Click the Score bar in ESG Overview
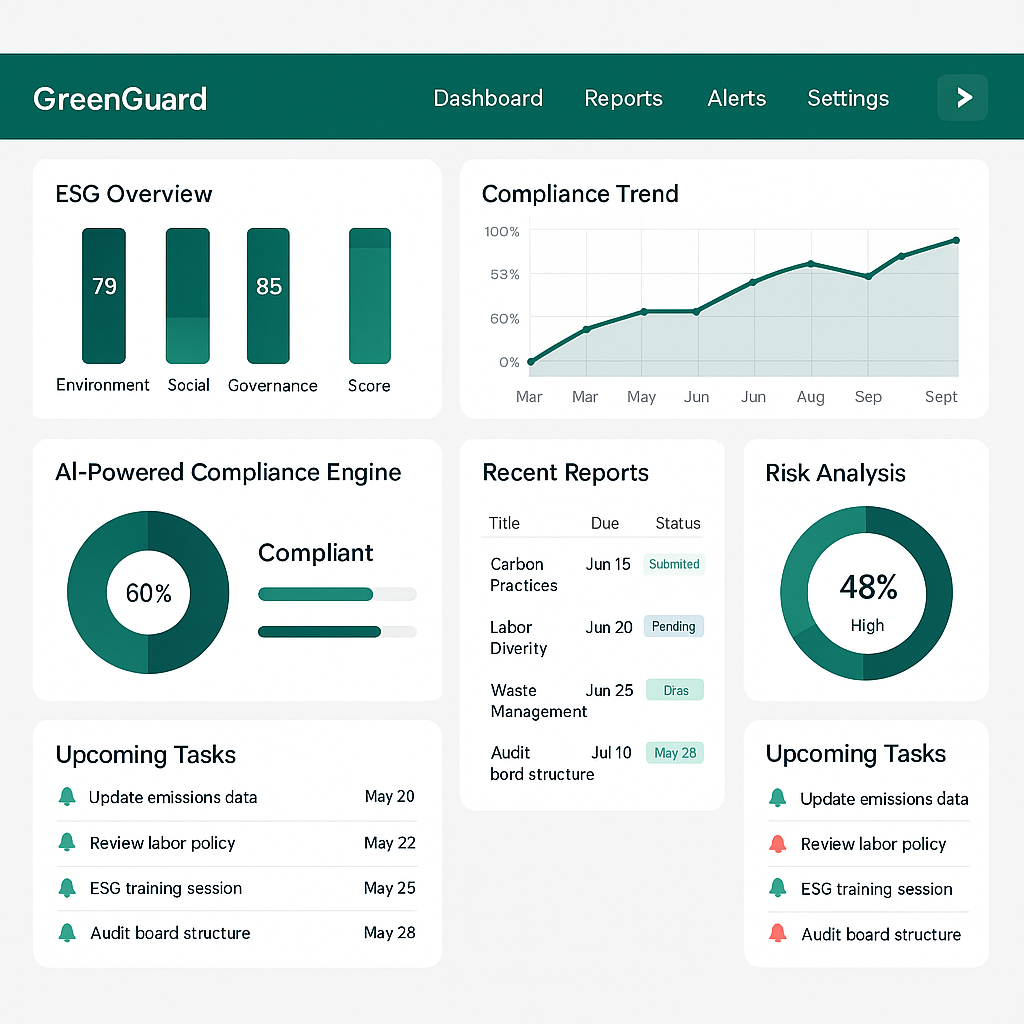1024x1024 pixels. [370, 295]
